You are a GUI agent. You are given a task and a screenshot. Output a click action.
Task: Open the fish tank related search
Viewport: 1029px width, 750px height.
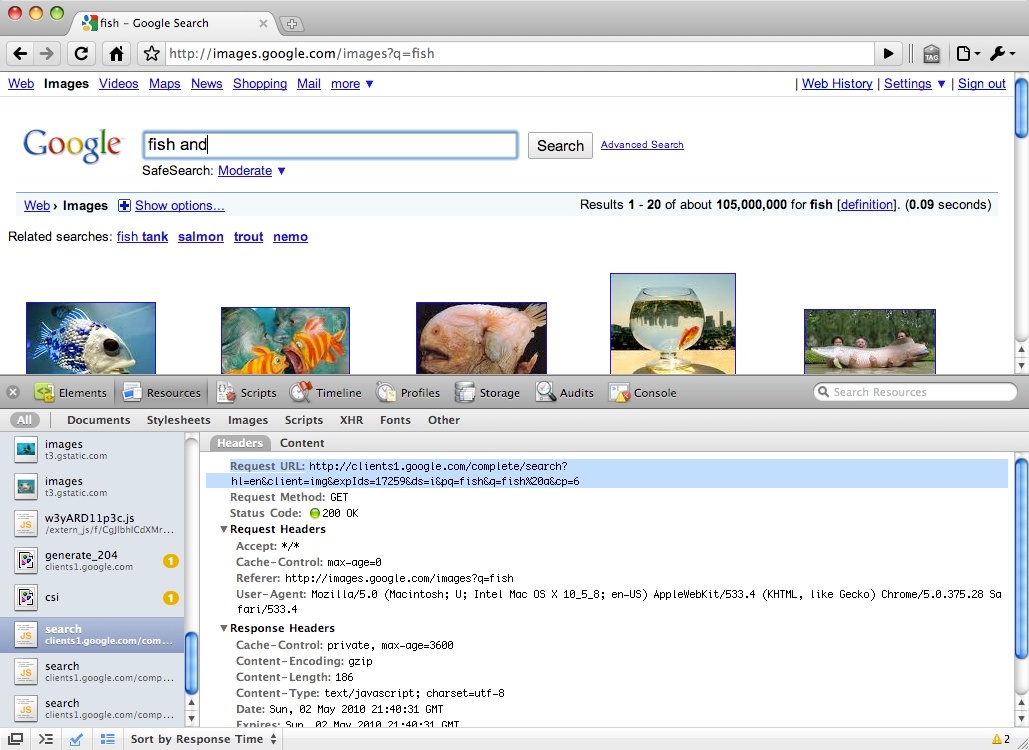(142, 236)
